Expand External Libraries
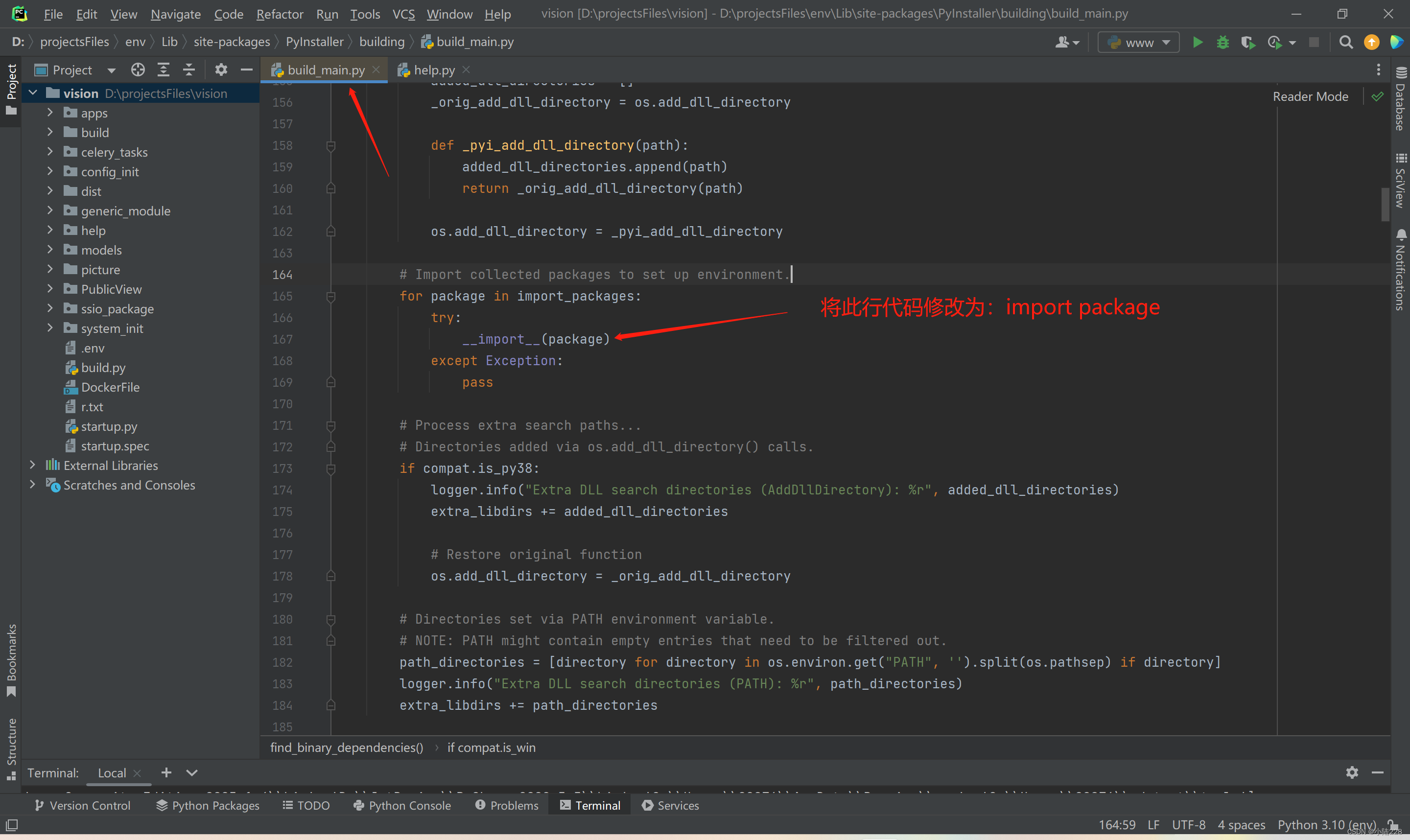The width and height of the screenshot is (1410, 840). click(33, 465)
